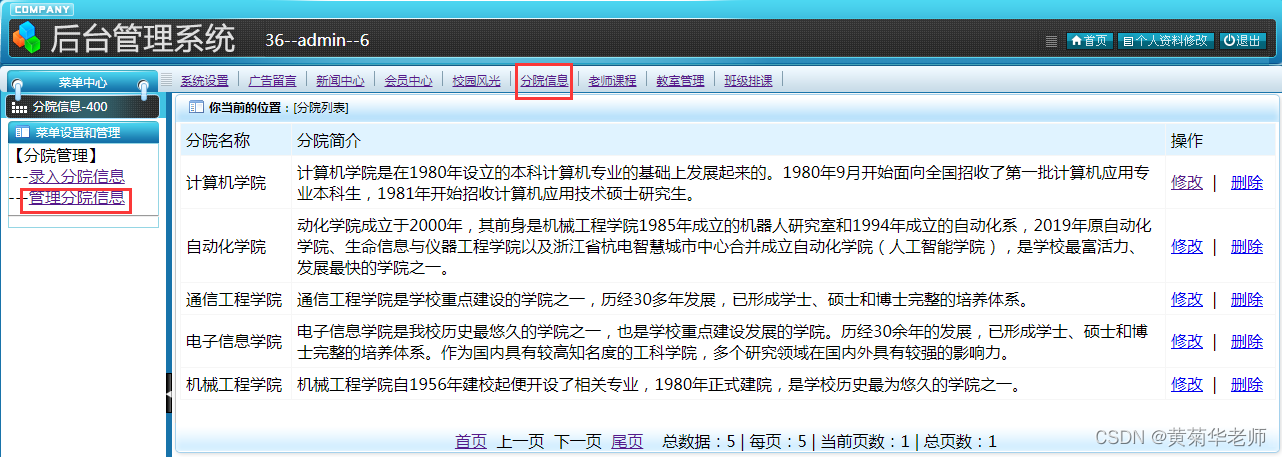This screenshot has height=457, width=1282.
Task: Click 删除 for 计算机学院 row
Action: 1247,183
